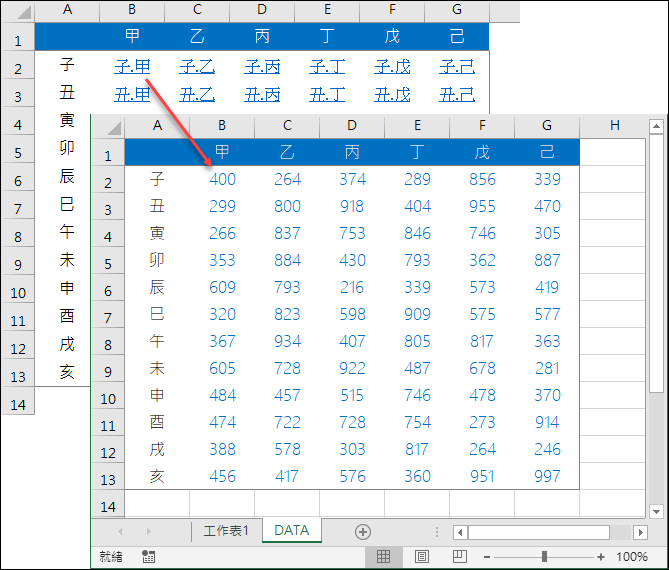The height and width of the screenshot is (570, 669).
Task: Click vertical scrollbar up arrow
Action: 656,126
